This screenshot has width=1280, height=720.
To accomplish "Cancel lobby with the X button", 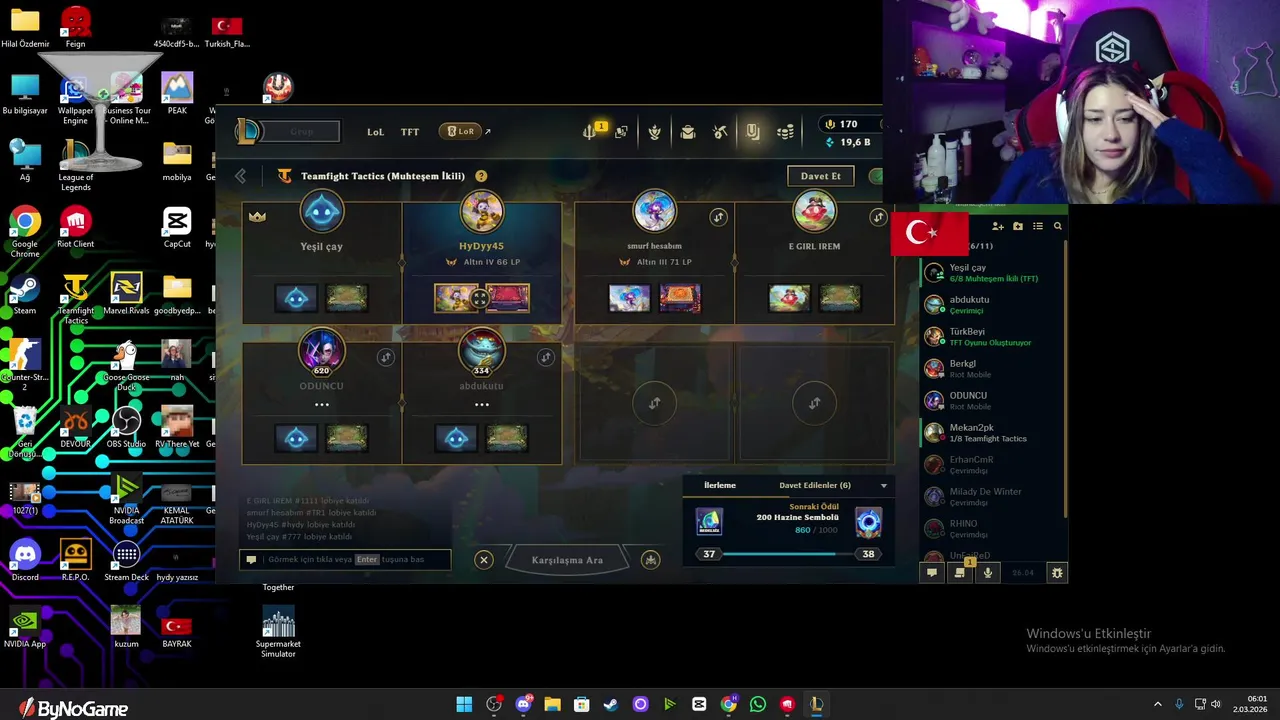I will pos(484,560).
